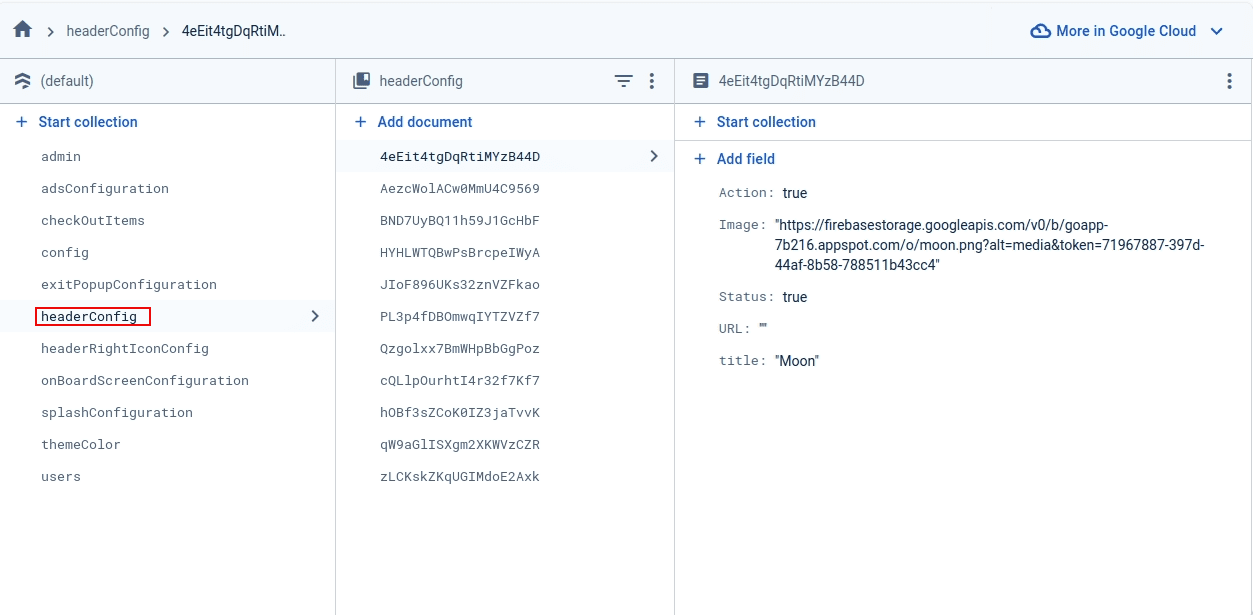Image resolution: width=1253 pixels, height=615 pixels.
Task: Open the adsConfiguration collection
Action: (x=105, y=188)
